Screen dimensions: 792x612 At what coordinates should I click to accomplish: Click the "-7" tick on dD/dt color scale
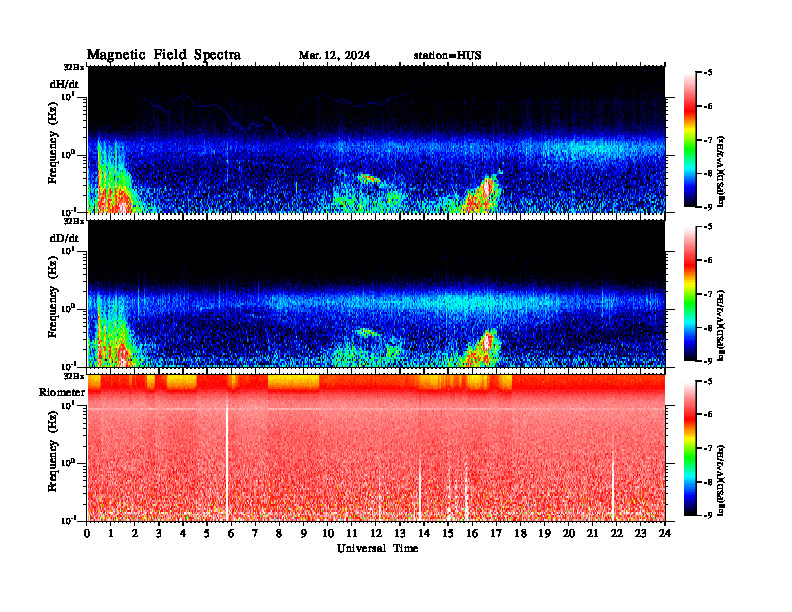[x=709, y=294]
